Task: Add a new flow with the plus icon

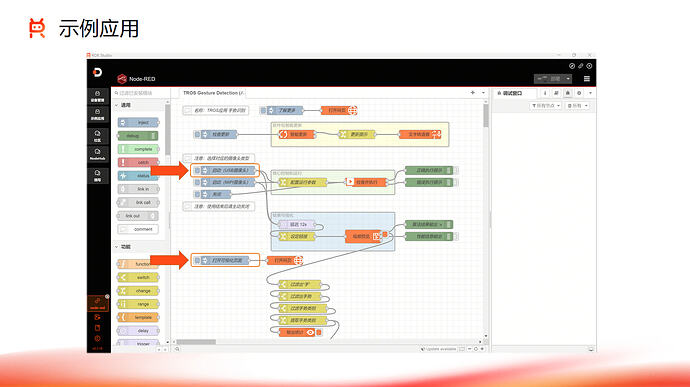Action: [473, 93]
